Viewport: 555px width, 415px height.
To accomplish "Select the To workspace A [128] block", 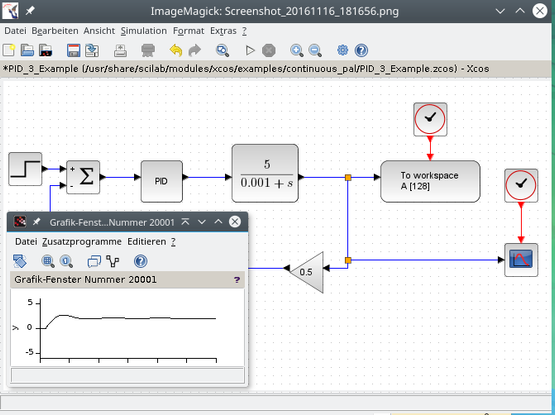I will click(x=430, y=181).
